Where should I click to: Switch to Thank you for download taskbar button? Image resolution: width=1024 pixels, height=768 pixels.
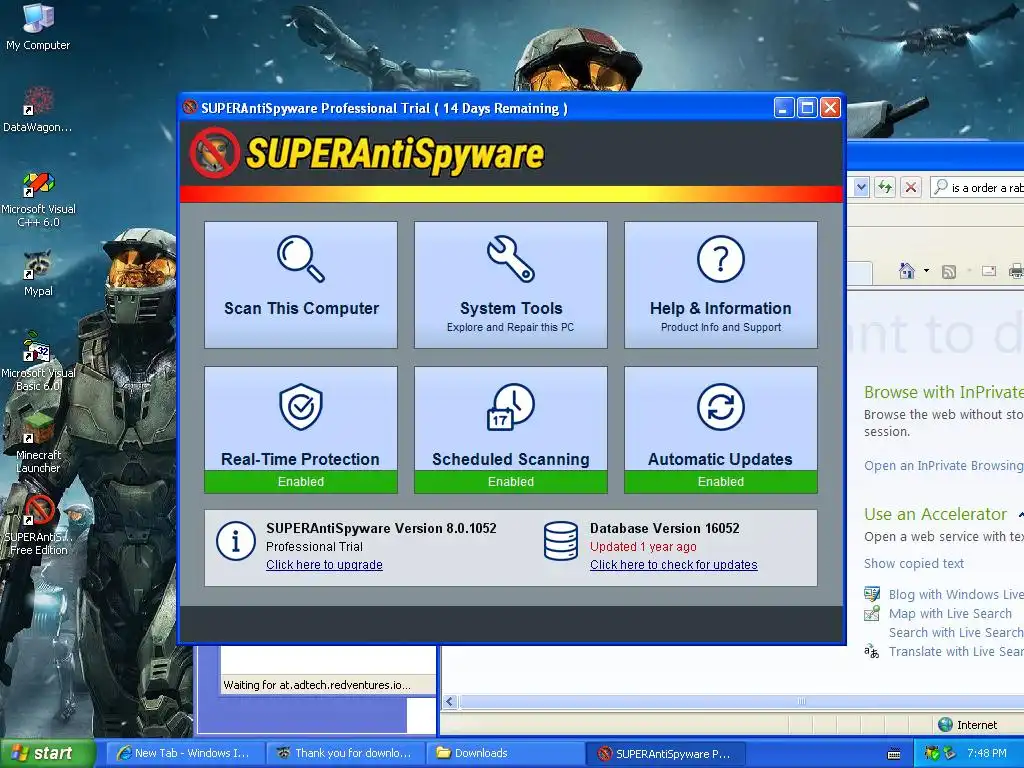tap(345, 753)
